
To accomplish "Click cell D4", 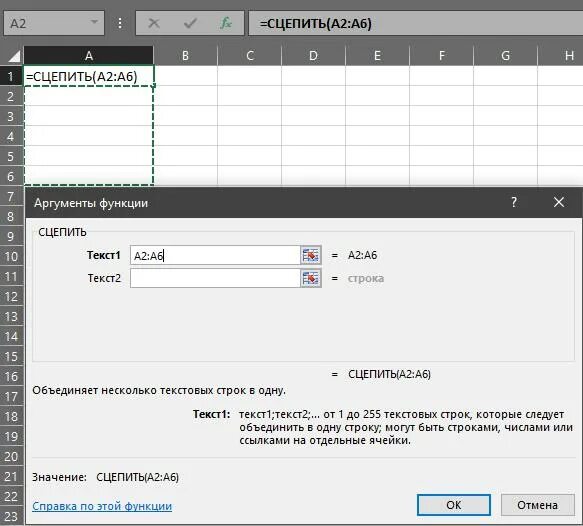I will (313, 136).
